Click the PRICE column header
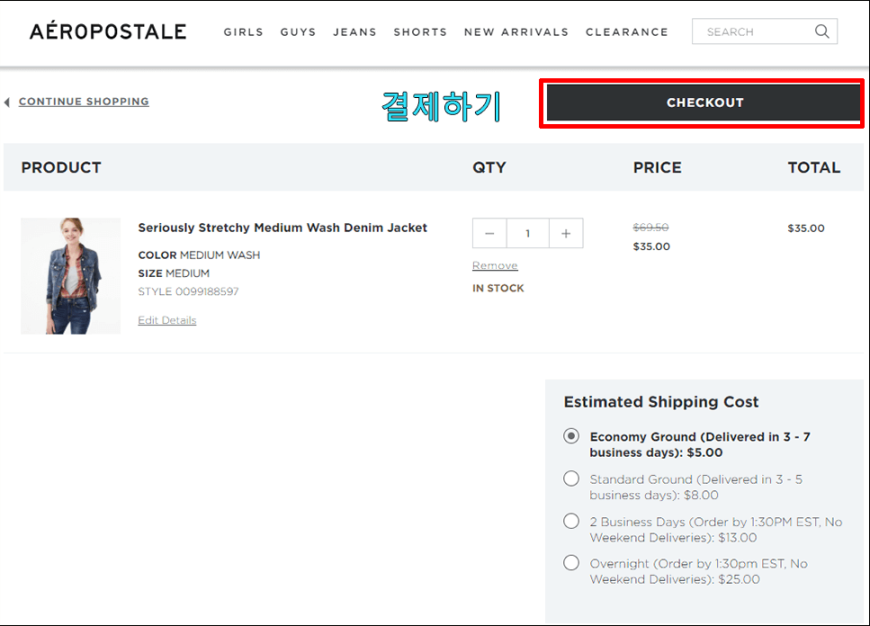The width and height of the screenshot is (870, 626). tap(657, 168)
